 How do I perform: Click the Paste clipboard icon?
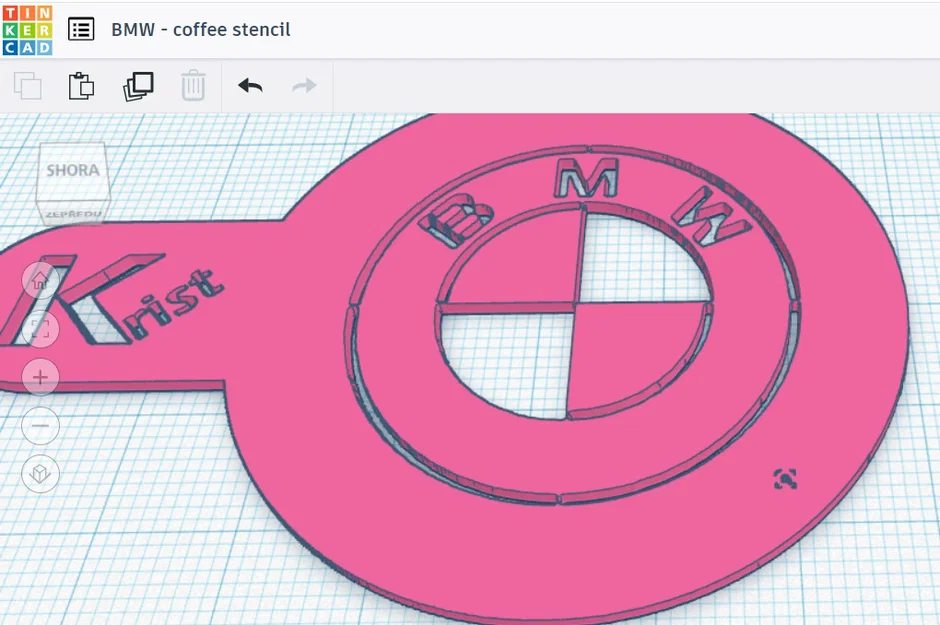pos(82,86)
